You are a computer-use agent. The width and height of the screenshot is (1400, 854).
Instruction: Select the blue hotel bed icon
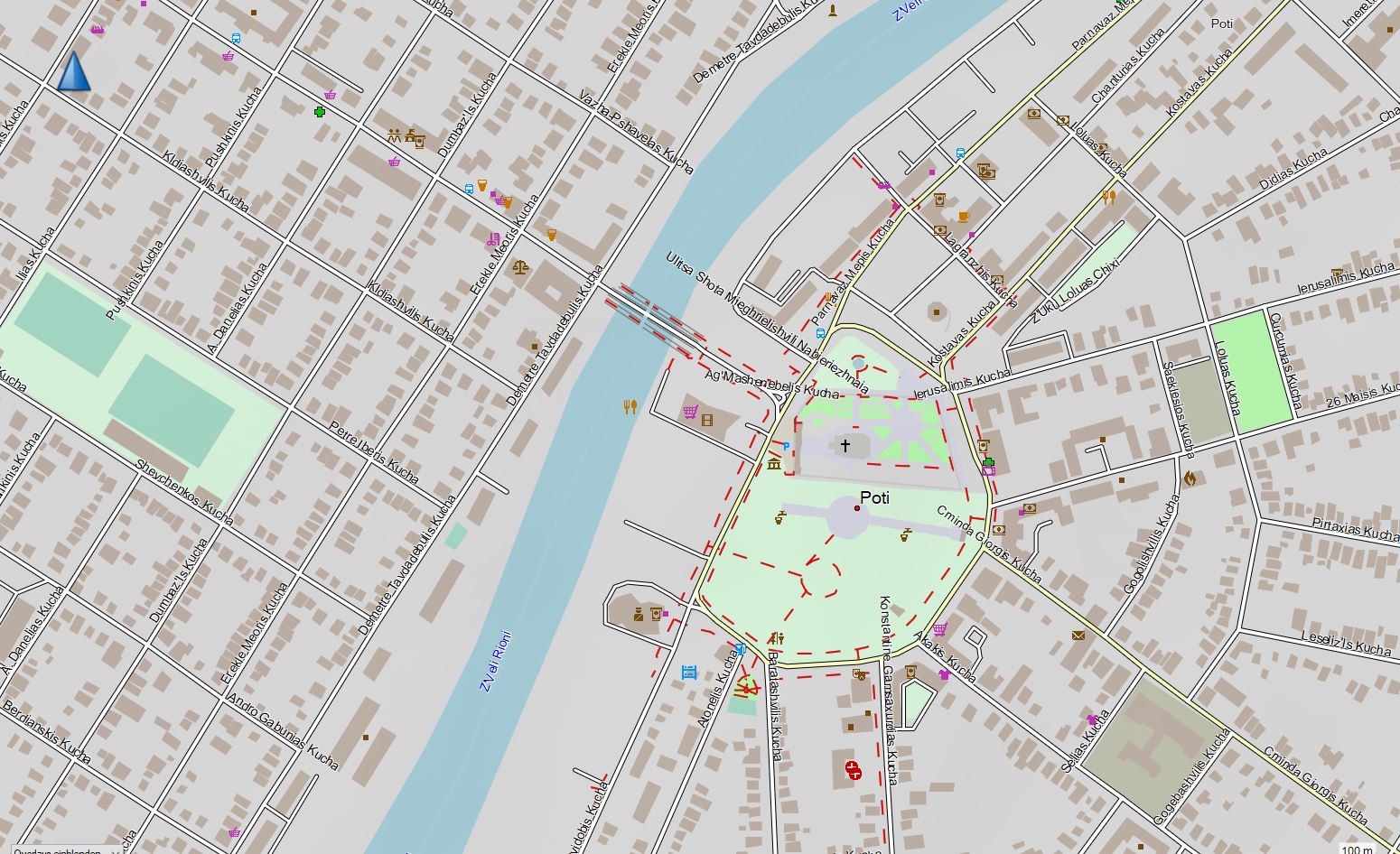689,672
